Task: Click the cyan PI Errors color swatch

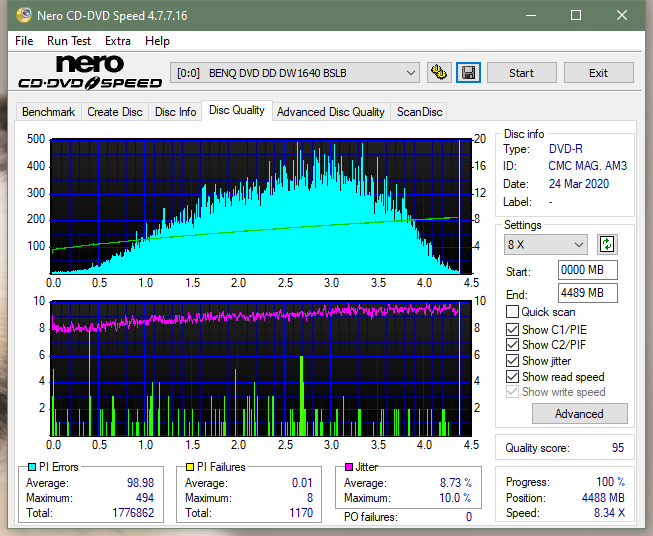Action: [x=32, y=467]
